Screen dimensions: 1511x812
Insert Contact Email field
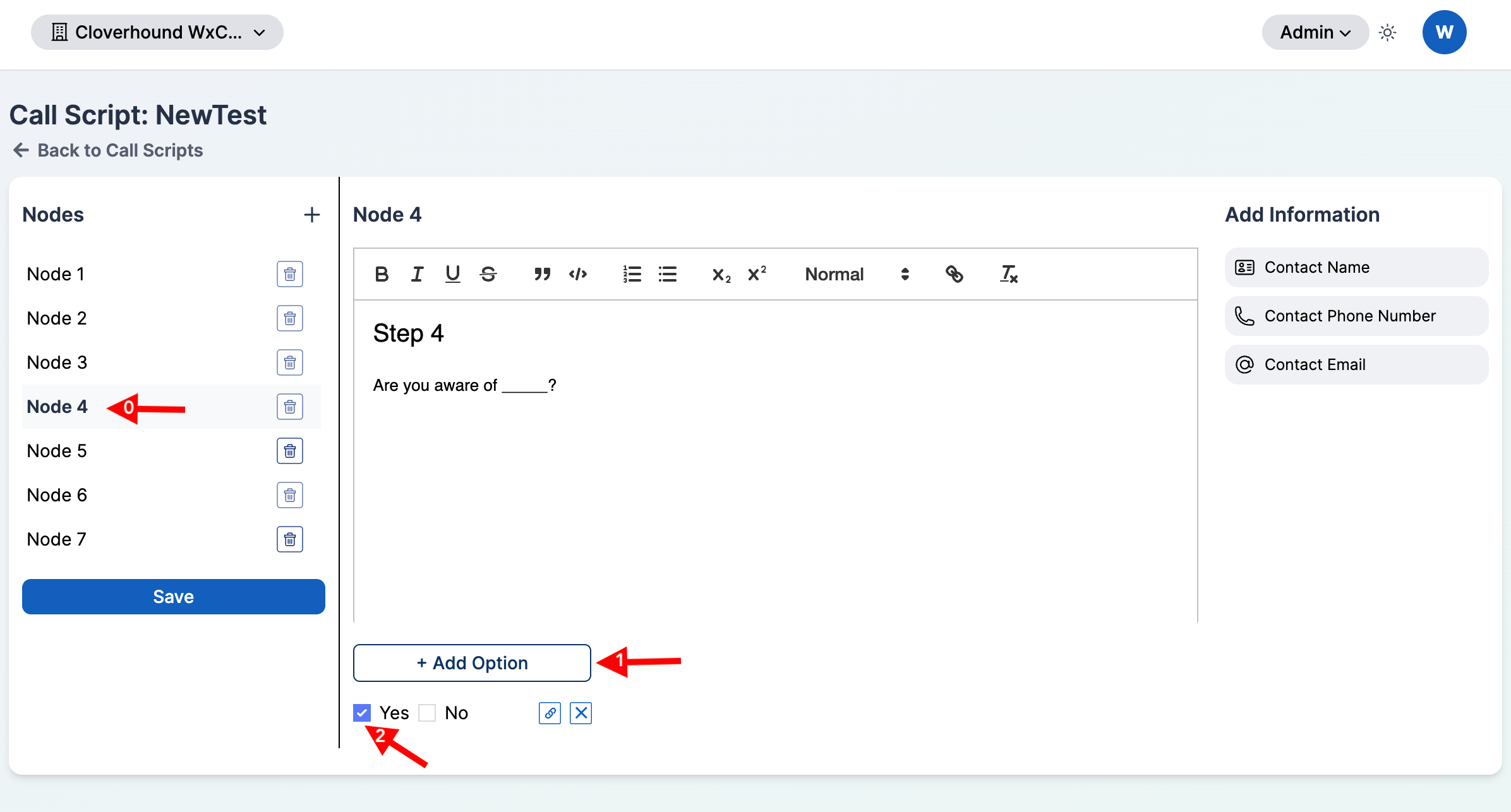coord(1356,364)
